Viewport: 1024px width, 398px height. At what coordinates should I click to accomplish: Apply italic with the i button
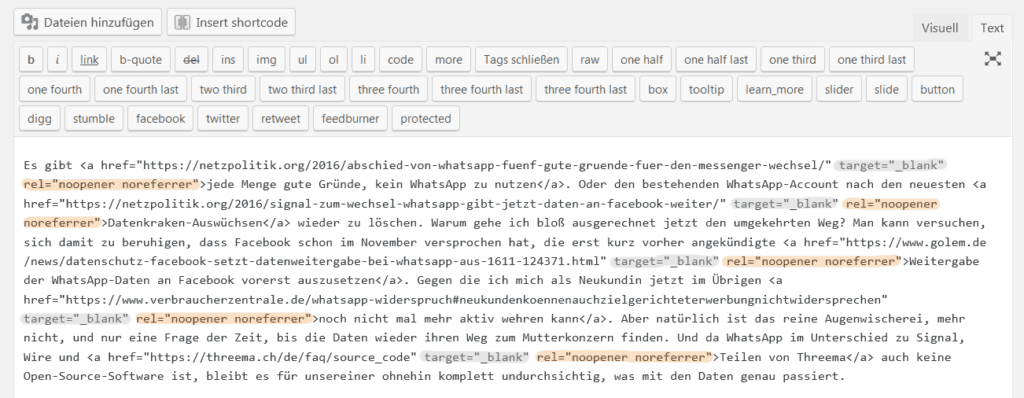point(57,59)
